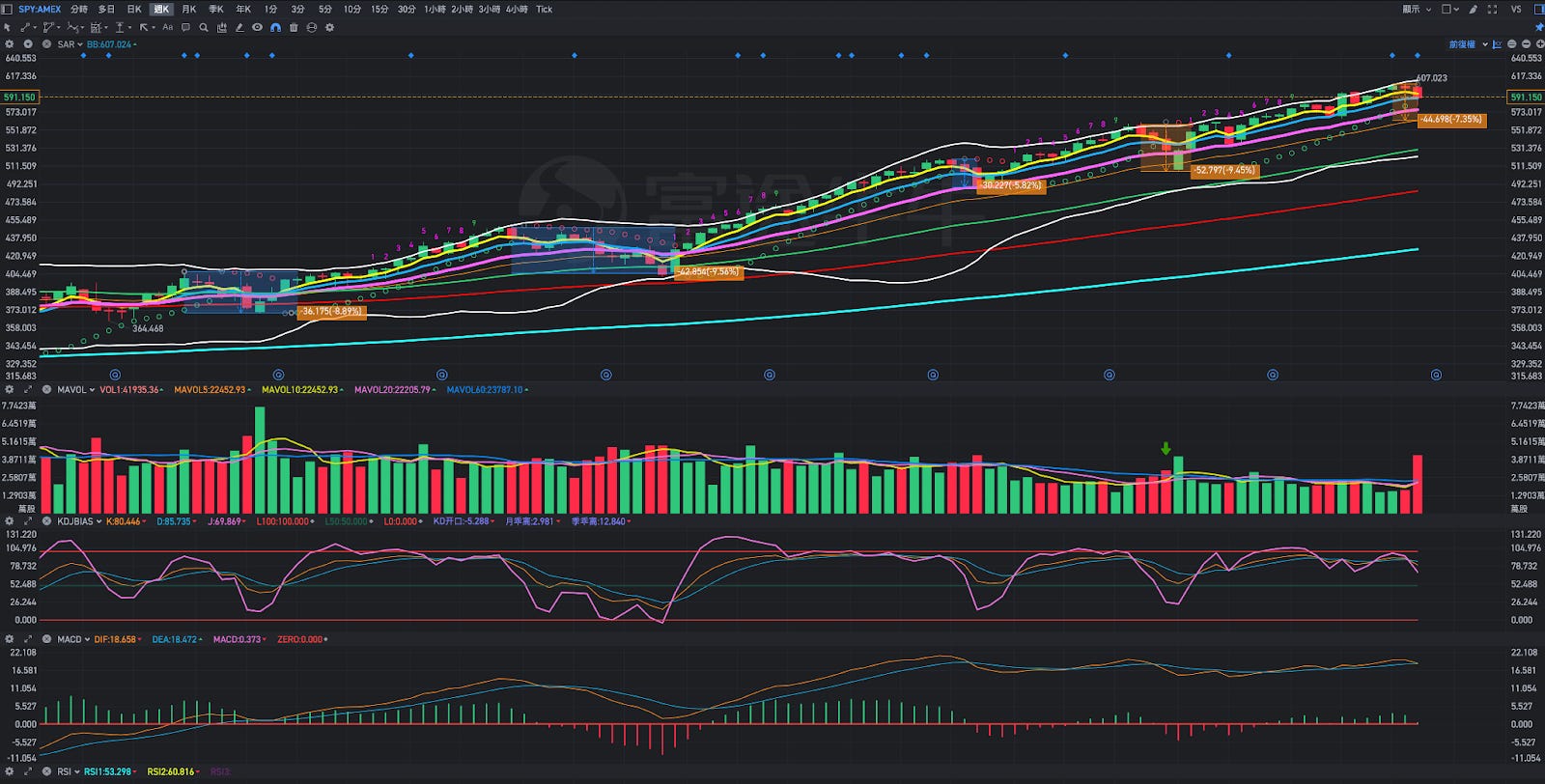Collapse the SAR main chart indicator
The width and height of the screenshot is (1545, 784).
pos(28,44)
